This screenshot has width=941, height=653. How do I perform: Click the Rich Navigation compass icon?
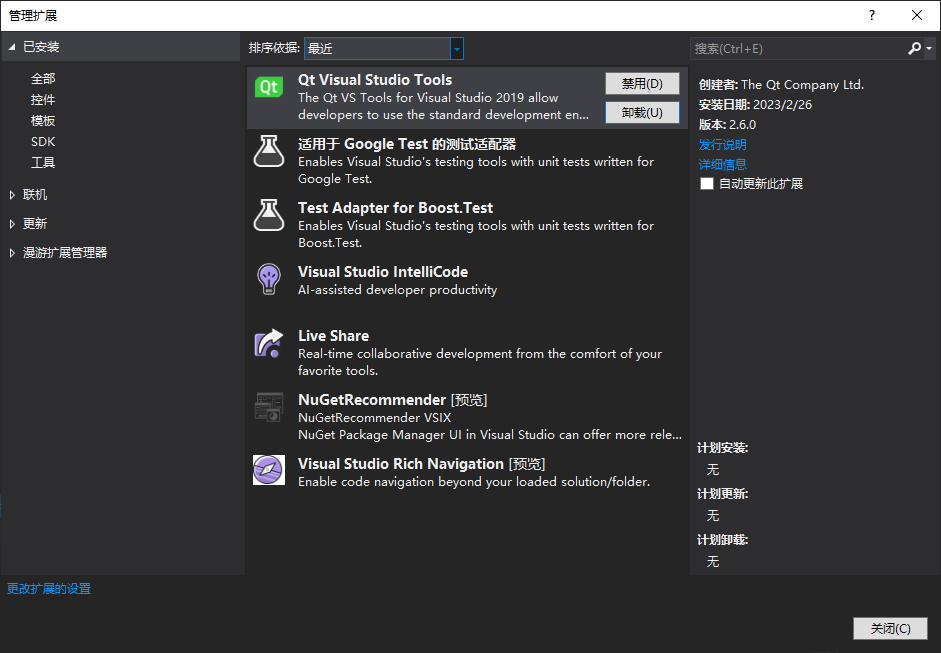269,470
